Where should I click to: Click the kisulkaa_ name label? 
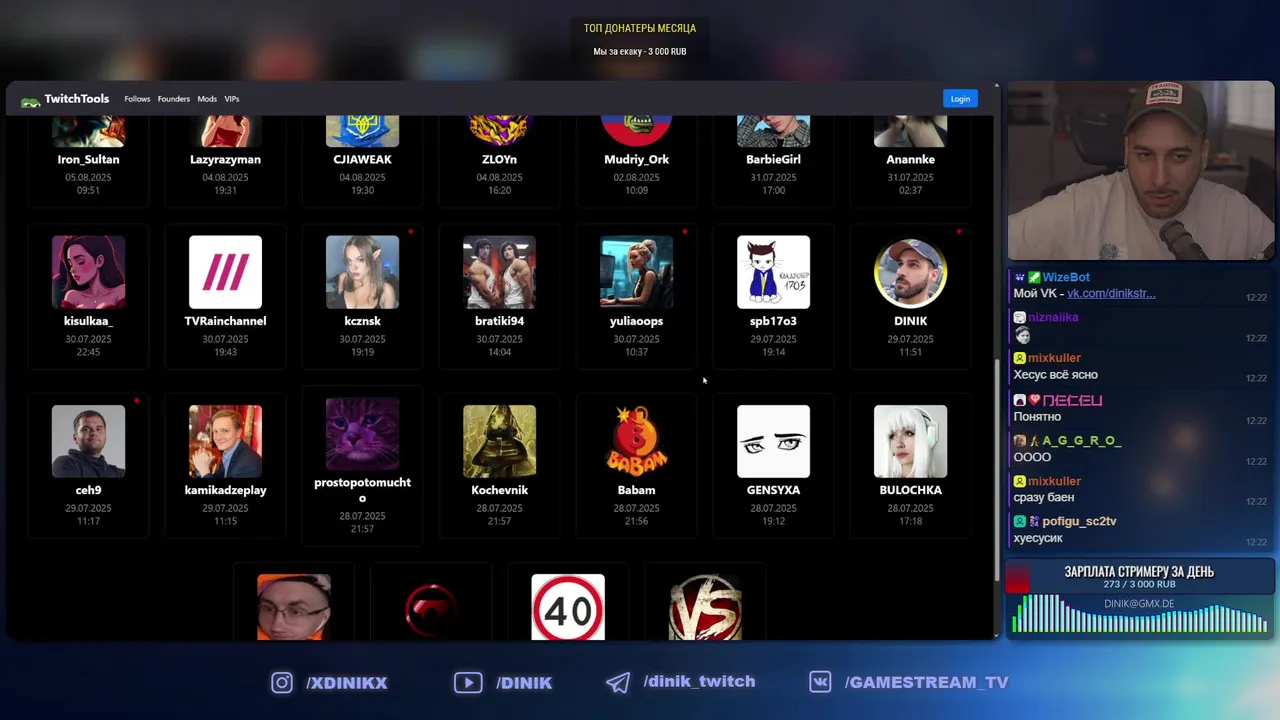click(88, 321)
